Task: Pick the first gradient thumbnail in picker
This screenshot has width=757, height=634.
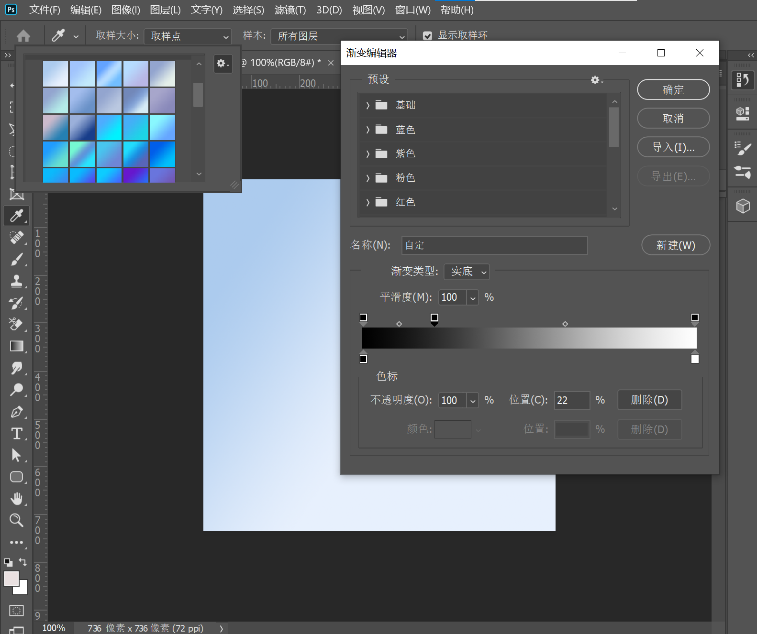Action: 55,74
